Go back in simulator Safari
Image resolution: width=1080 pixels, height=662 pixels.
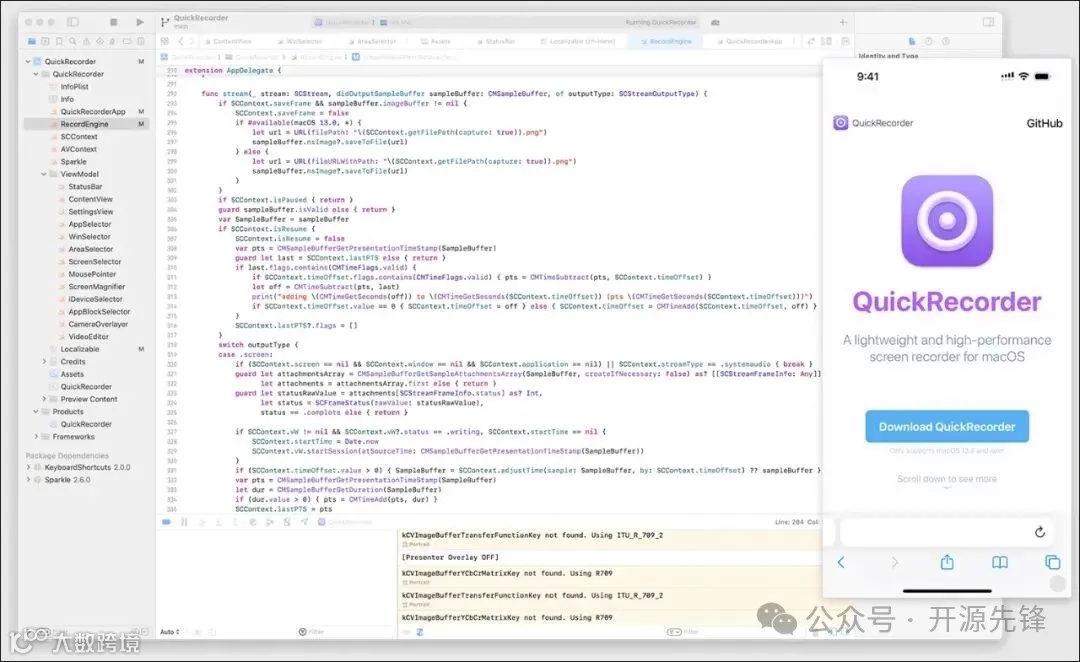[x=841, y=562]
